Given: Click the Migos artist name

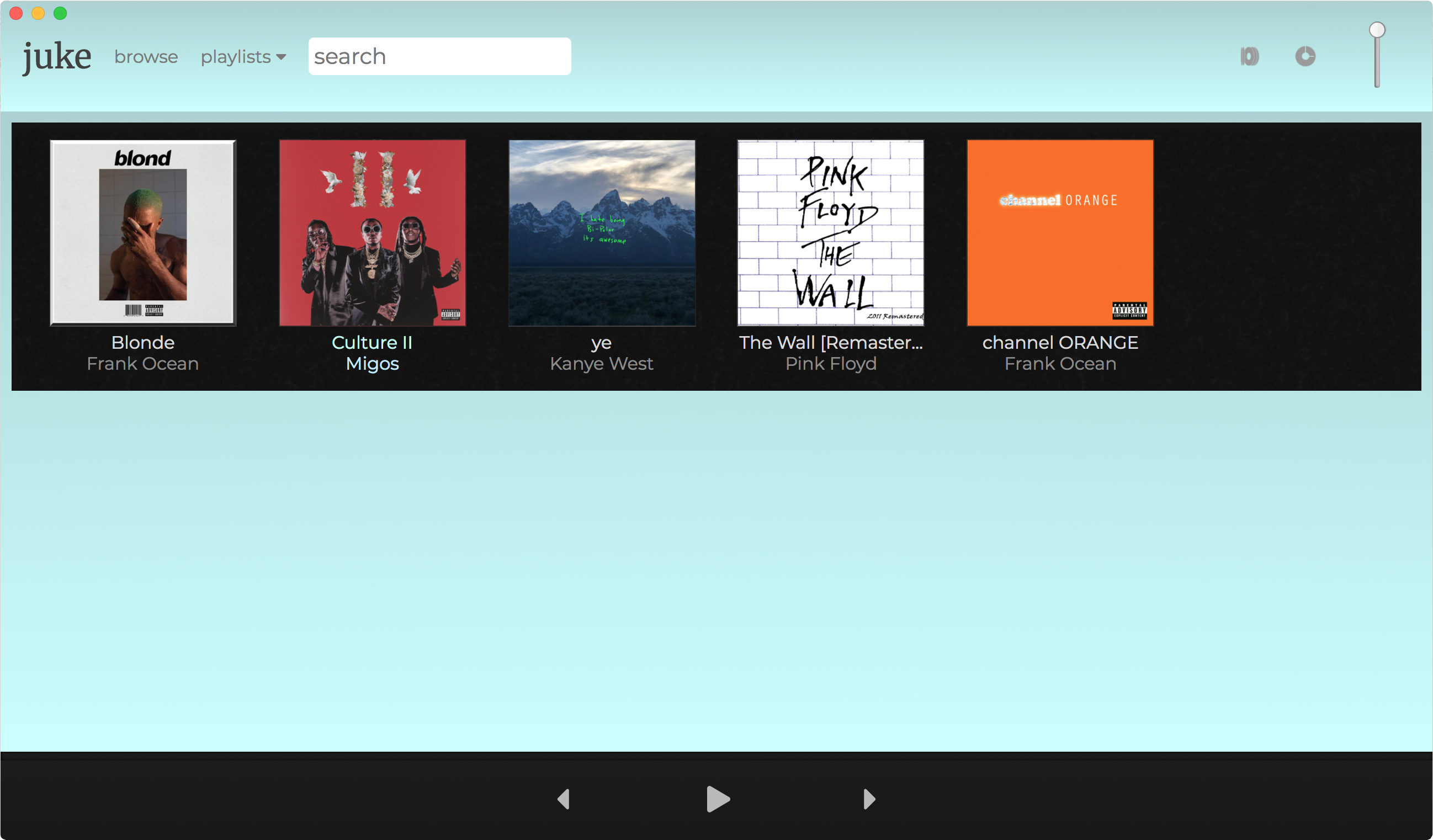Looking at the screenshot, I should click(x=372, y=363).
